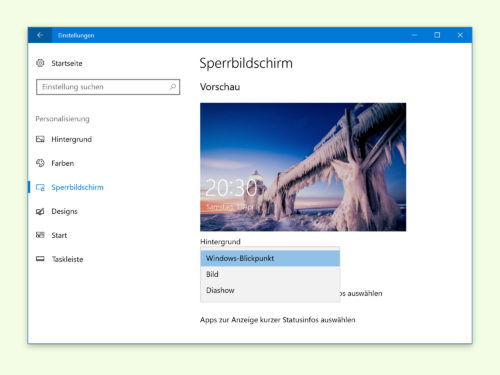Viewport: 500px width, 375px height.
Task: Focus the 'Einstellung suchen' search field
Action: [x=108, y=87]
